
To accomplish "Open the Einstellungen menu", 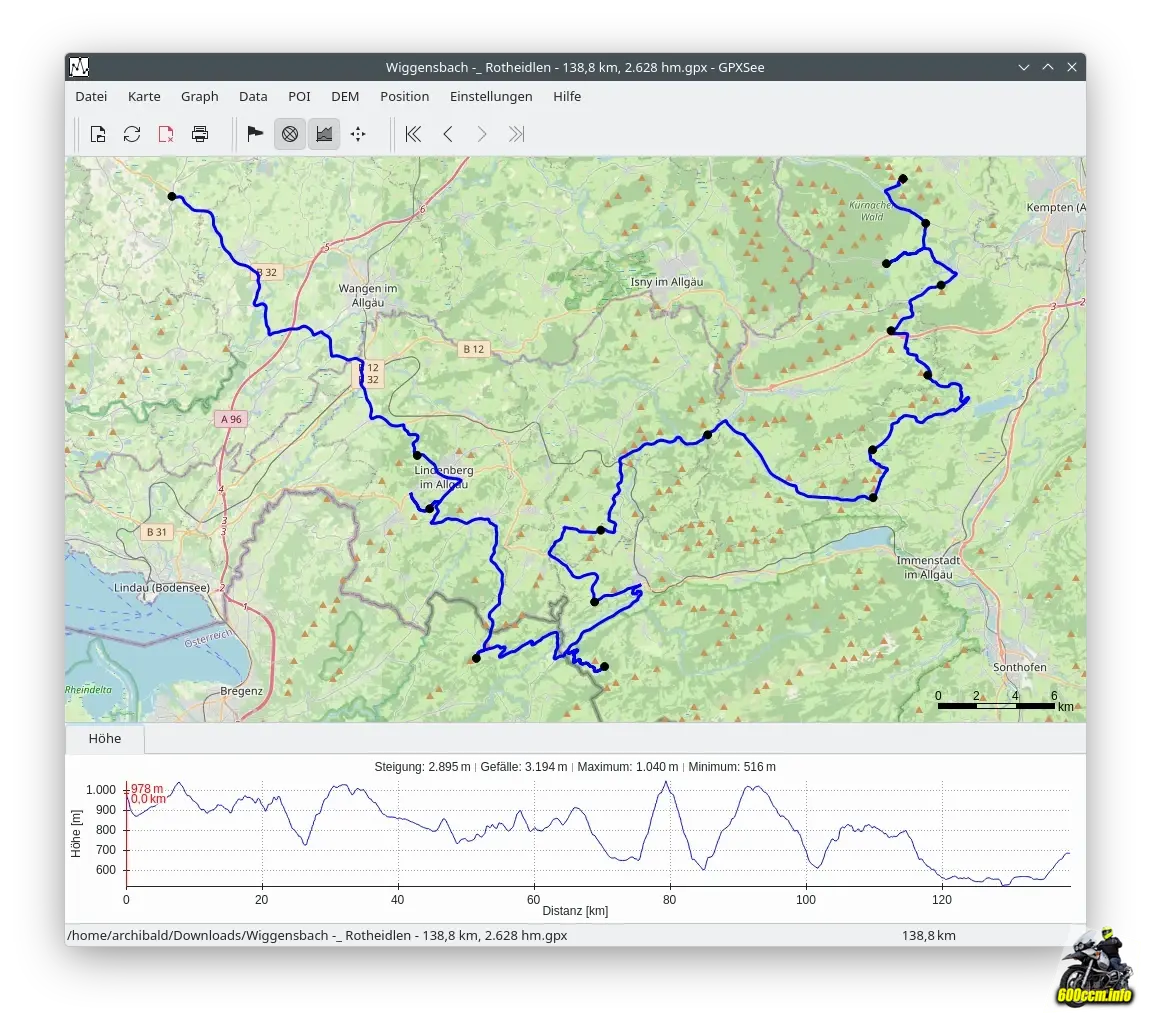I will pyautogui.click(x=491, y=97).
